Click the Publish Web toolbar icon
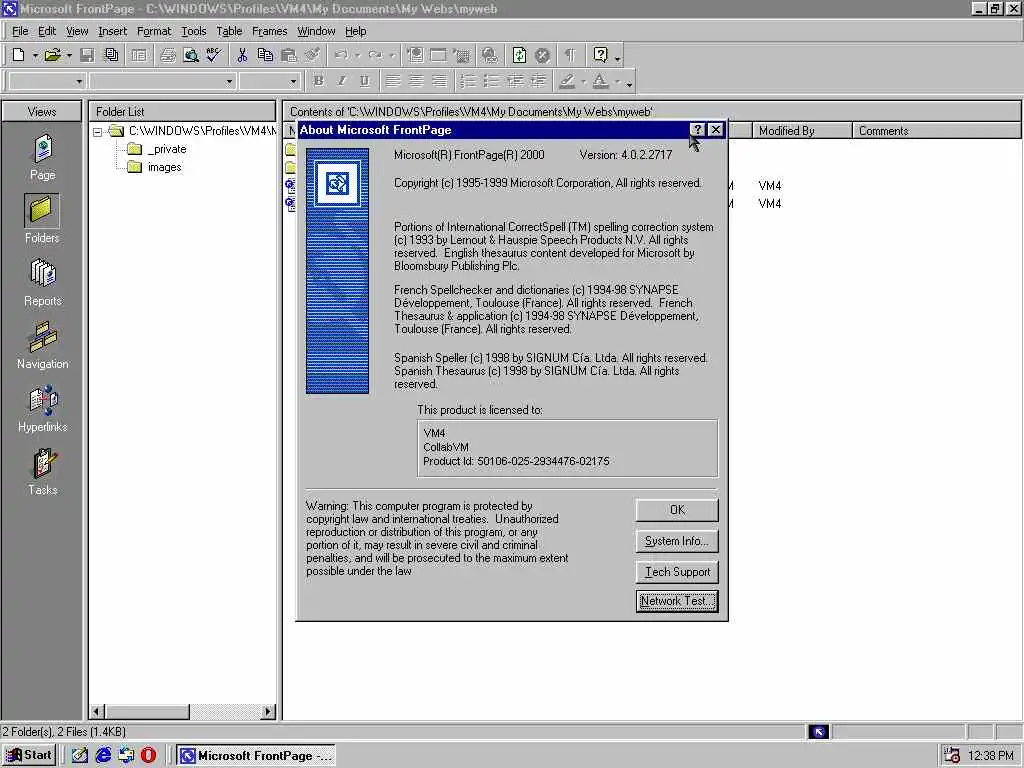 tap(112, 56)
